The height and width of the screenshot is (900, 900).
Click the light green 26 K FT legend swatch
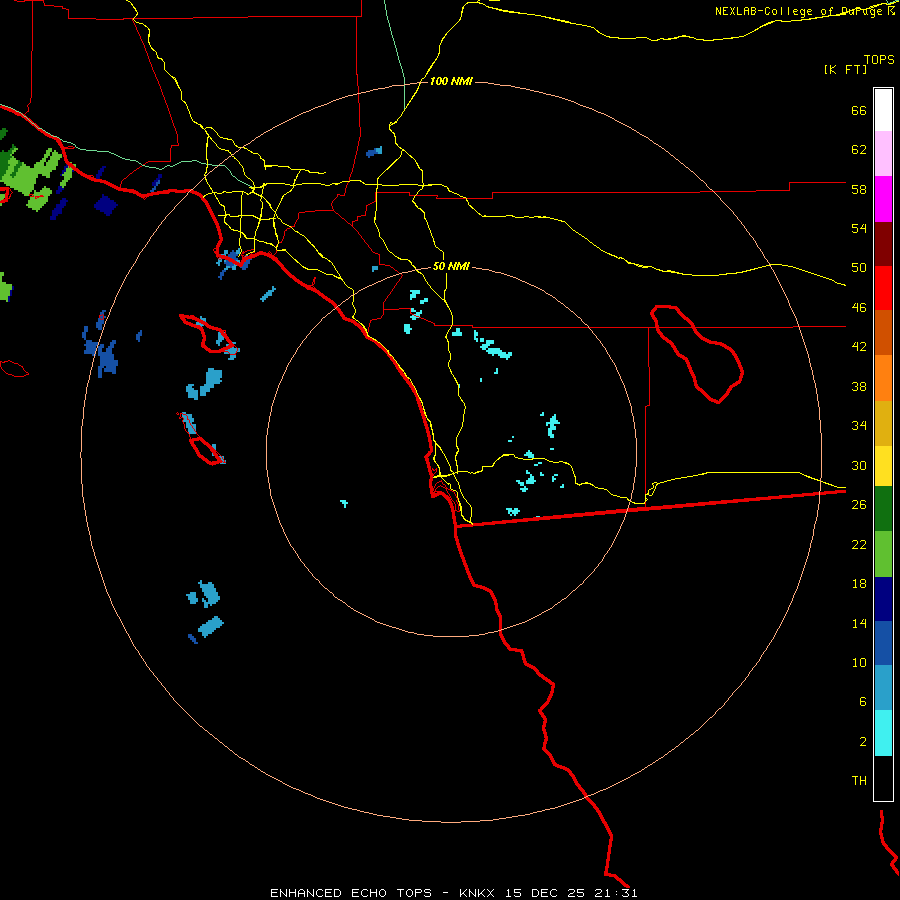[883, 554]
